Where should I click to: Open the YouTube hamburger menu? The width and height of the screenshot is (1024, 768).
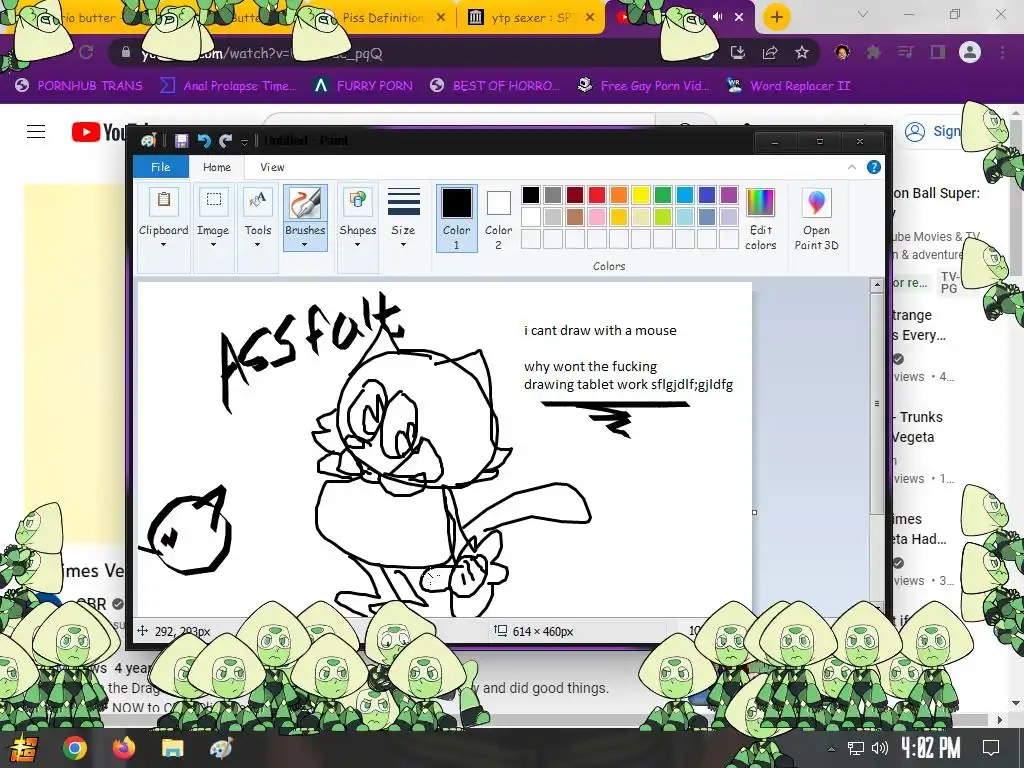tap(36, 132)
